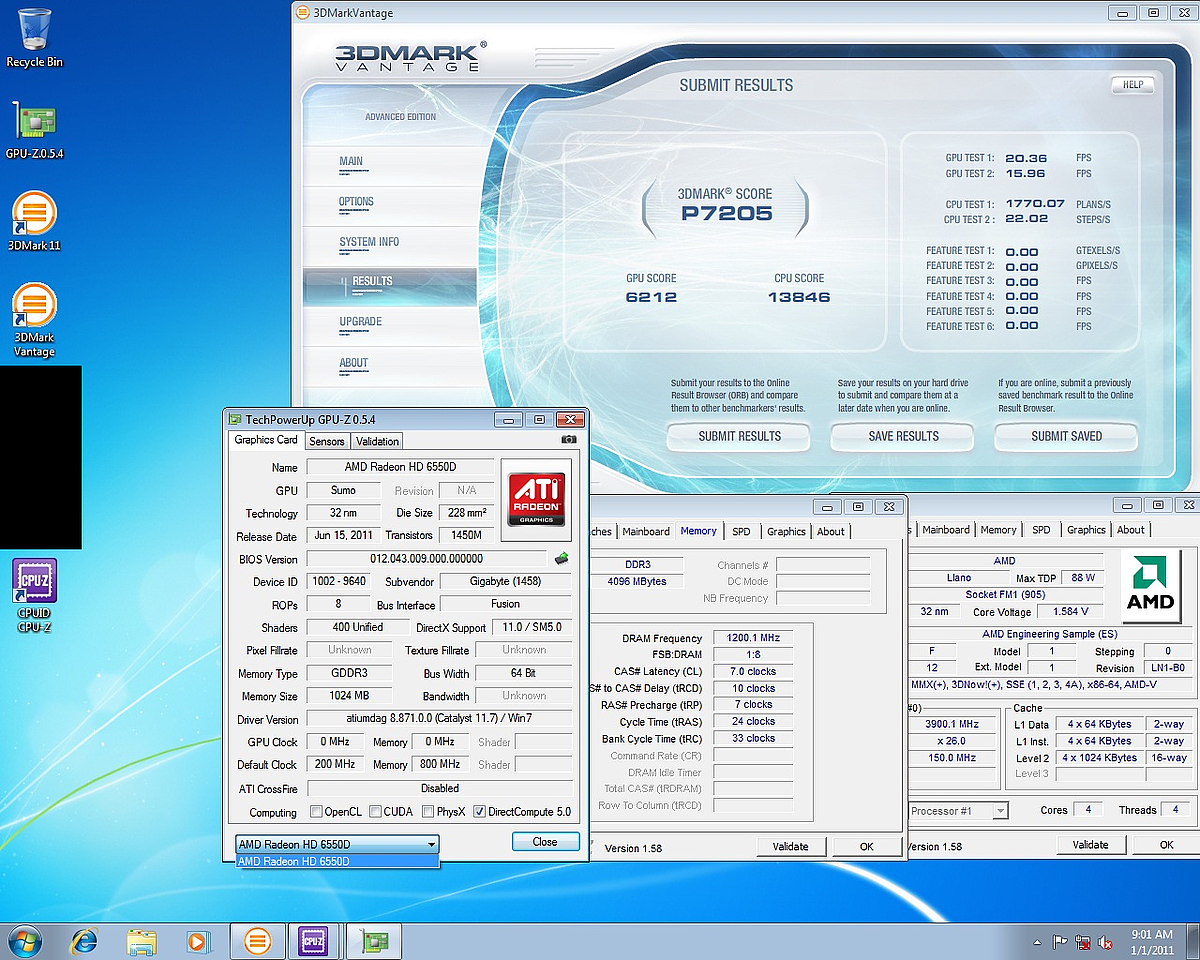Screen dimensions: 1200x960
Task: Open Graphics tab in the AMD-logo CPU-Z window
Action: coord(1086,530)
